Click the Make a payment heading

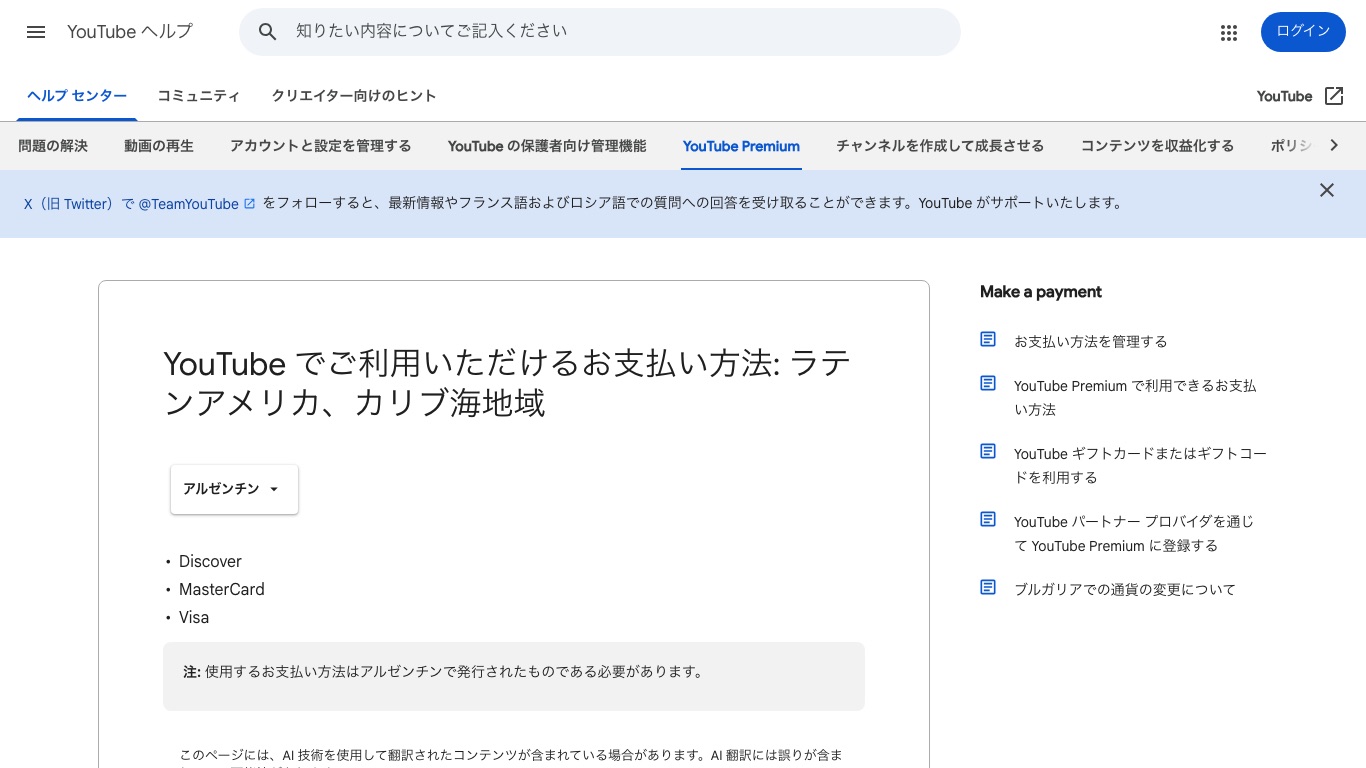(1041, 292)
